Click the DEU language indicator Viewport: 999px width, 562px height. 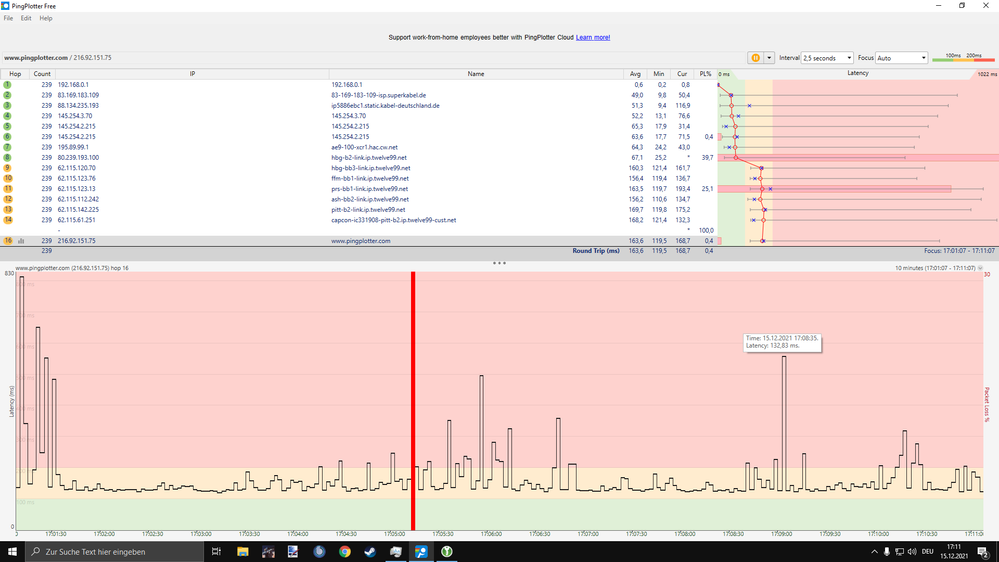pos(927,552)
